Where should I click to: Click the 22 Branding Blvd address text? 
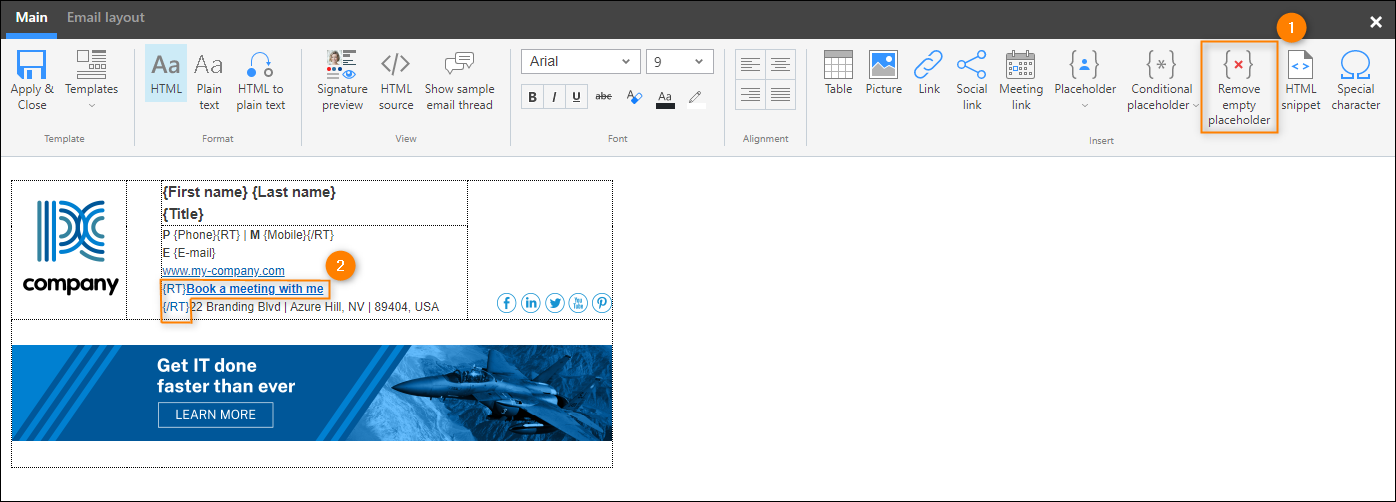point(314,307)
